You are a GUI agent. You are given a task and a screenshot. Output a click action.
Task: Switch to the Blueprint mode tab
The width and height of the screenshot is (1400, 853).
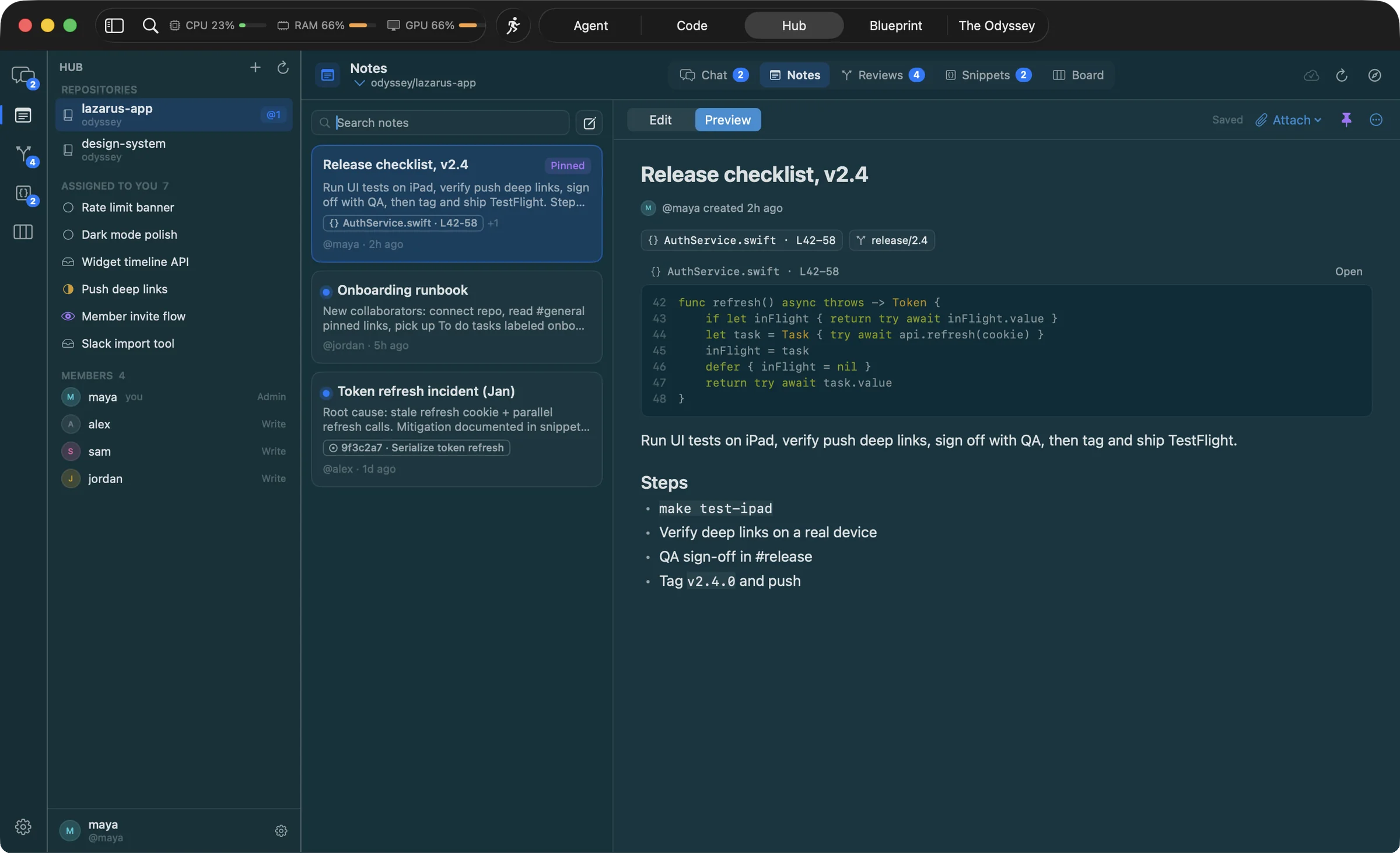[x=896, y=26]
